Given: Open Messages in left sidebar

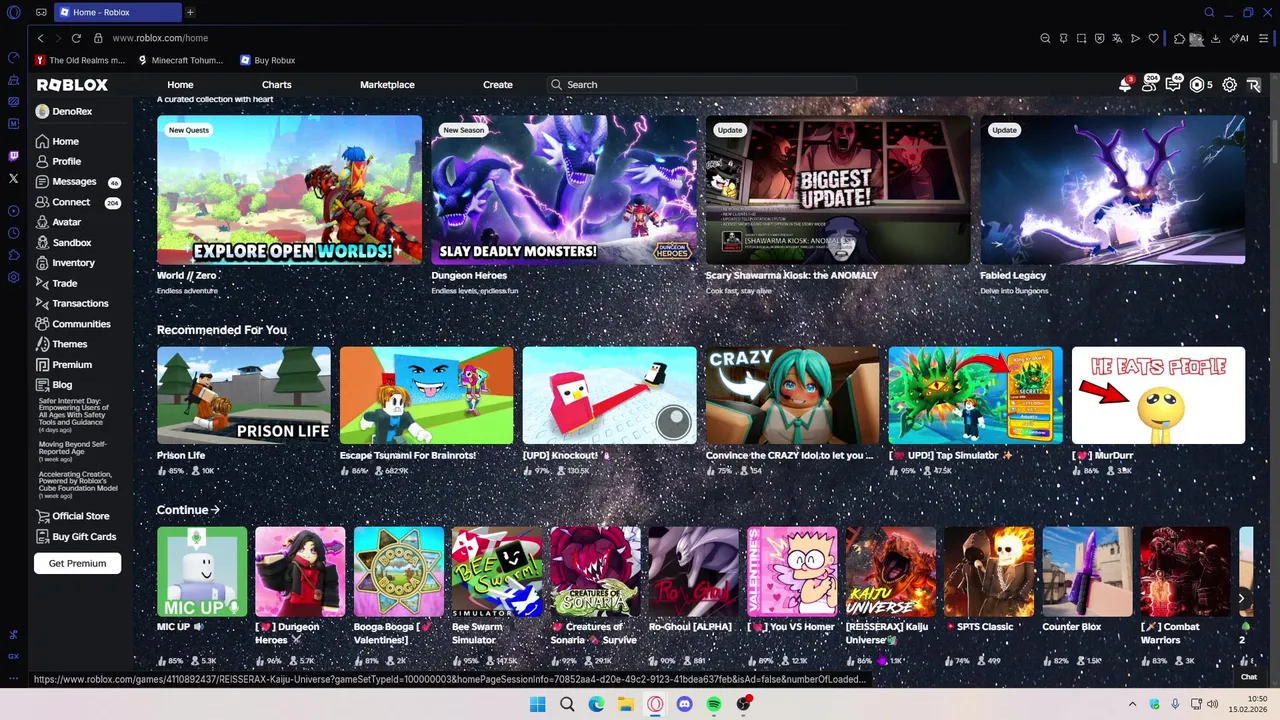Looking at the screenshot, I should (74, 182).
